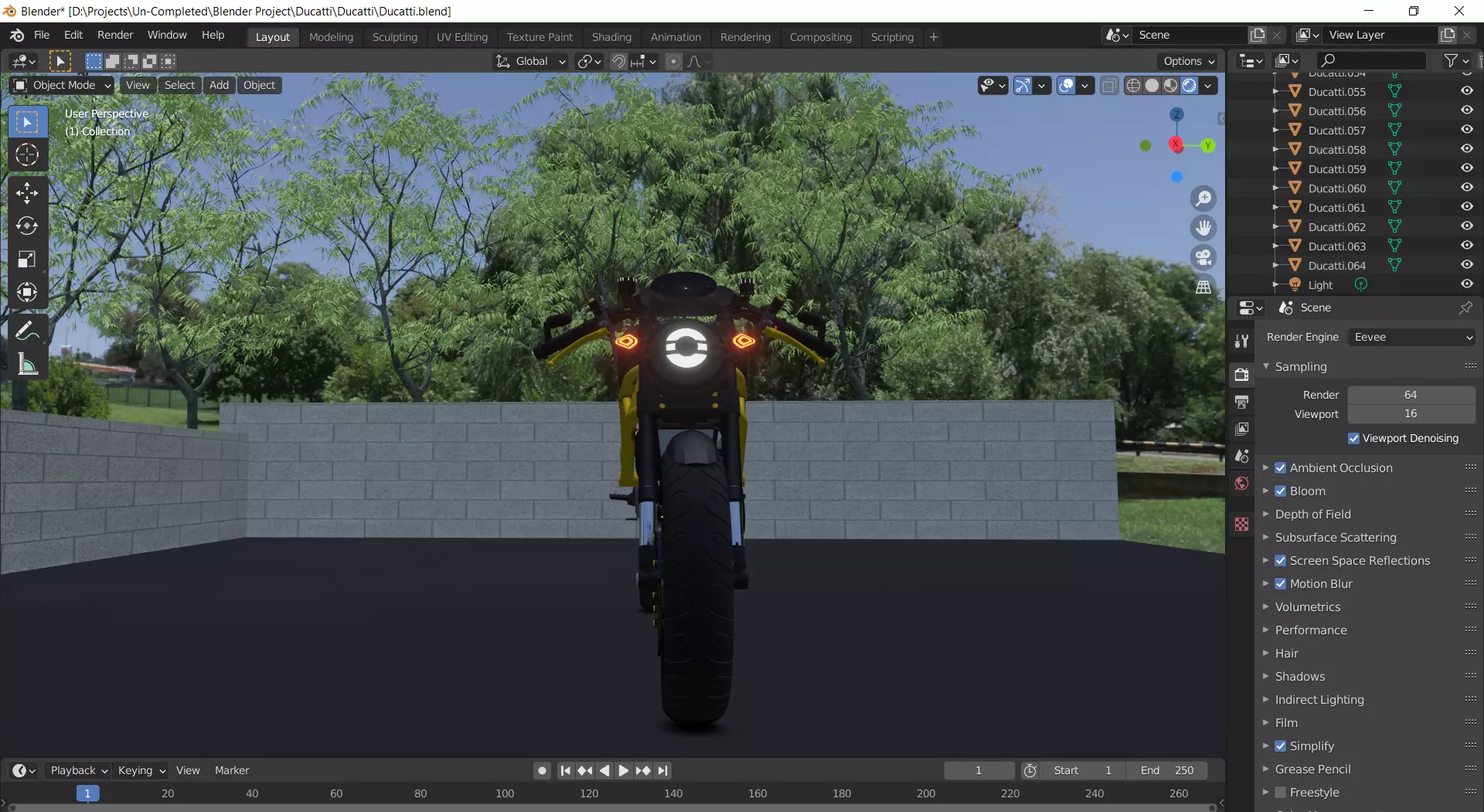1484x812 pixels.
Task: Open the Output properties printer icon
Action: (x=1241, y=402)
